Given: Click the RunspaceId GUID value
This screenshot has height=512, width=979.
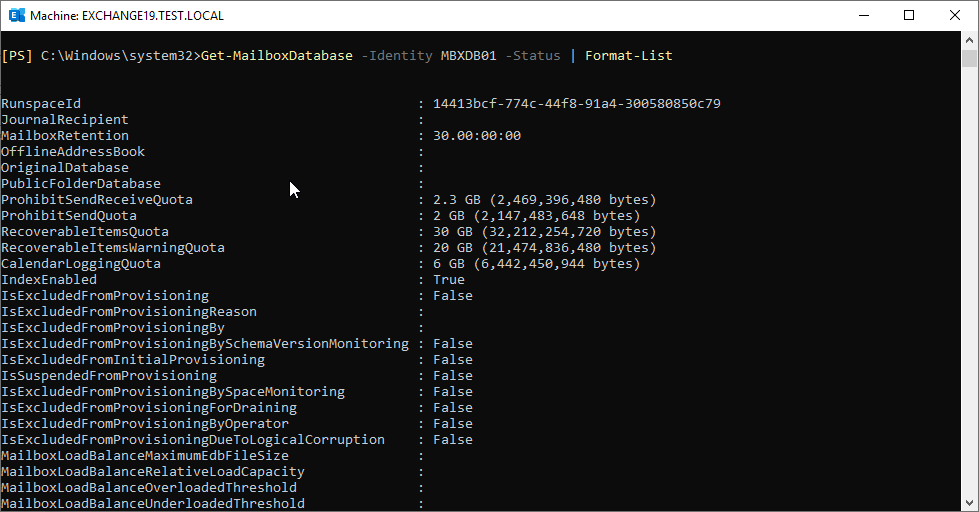Looking at the screenshot, I should coord(577,104).
